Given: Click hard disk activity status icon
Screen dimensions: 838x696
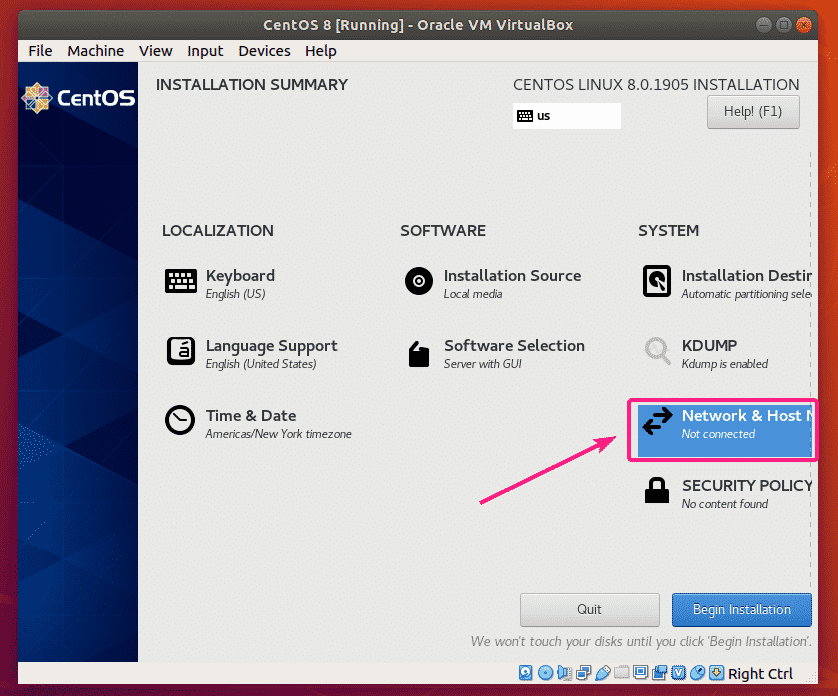Looking at the screenshot, I should [525, 672].
